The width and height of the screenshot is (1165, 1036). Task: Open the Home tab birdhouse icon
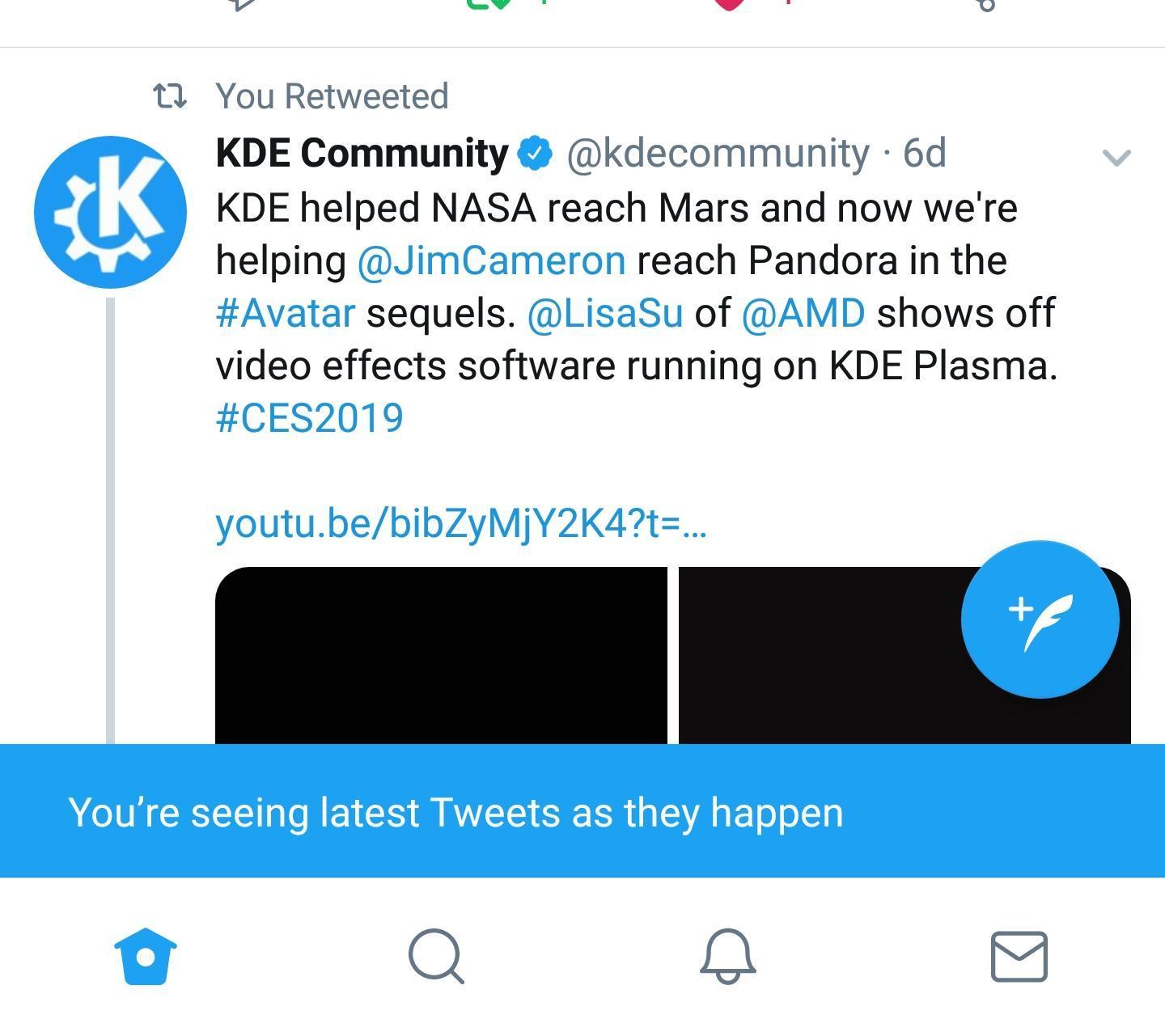pyautogui.click(x=146, y=956)
